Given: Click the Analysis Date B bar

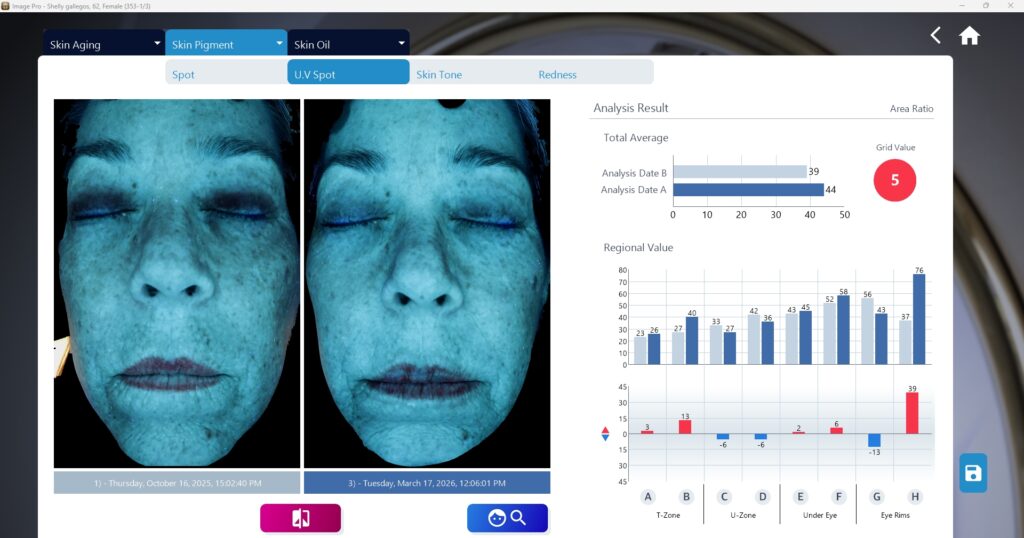Looking at the screenshot, I should pyautogui.click(x=741, y=172).
